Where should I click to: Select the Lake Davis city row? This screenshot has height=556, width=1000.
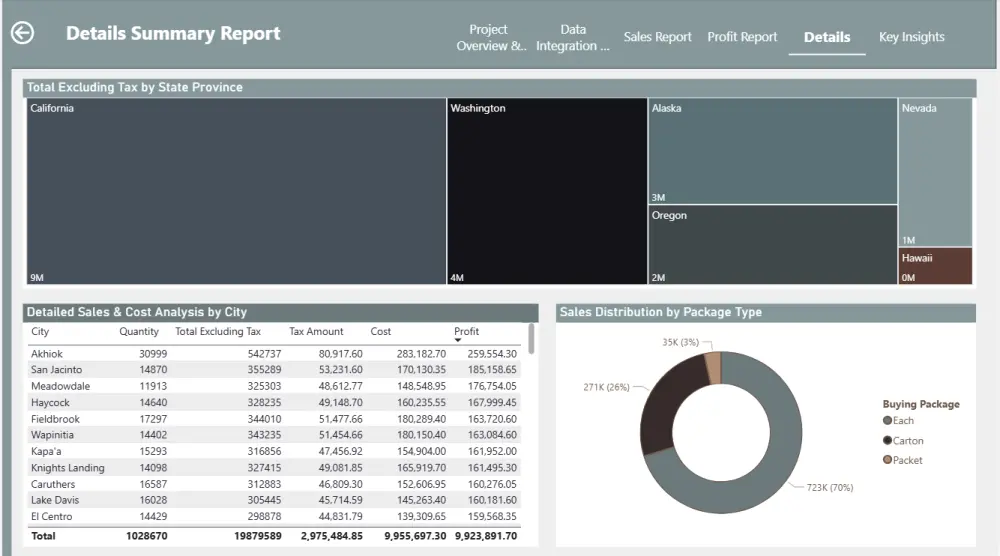coord(274,500)
